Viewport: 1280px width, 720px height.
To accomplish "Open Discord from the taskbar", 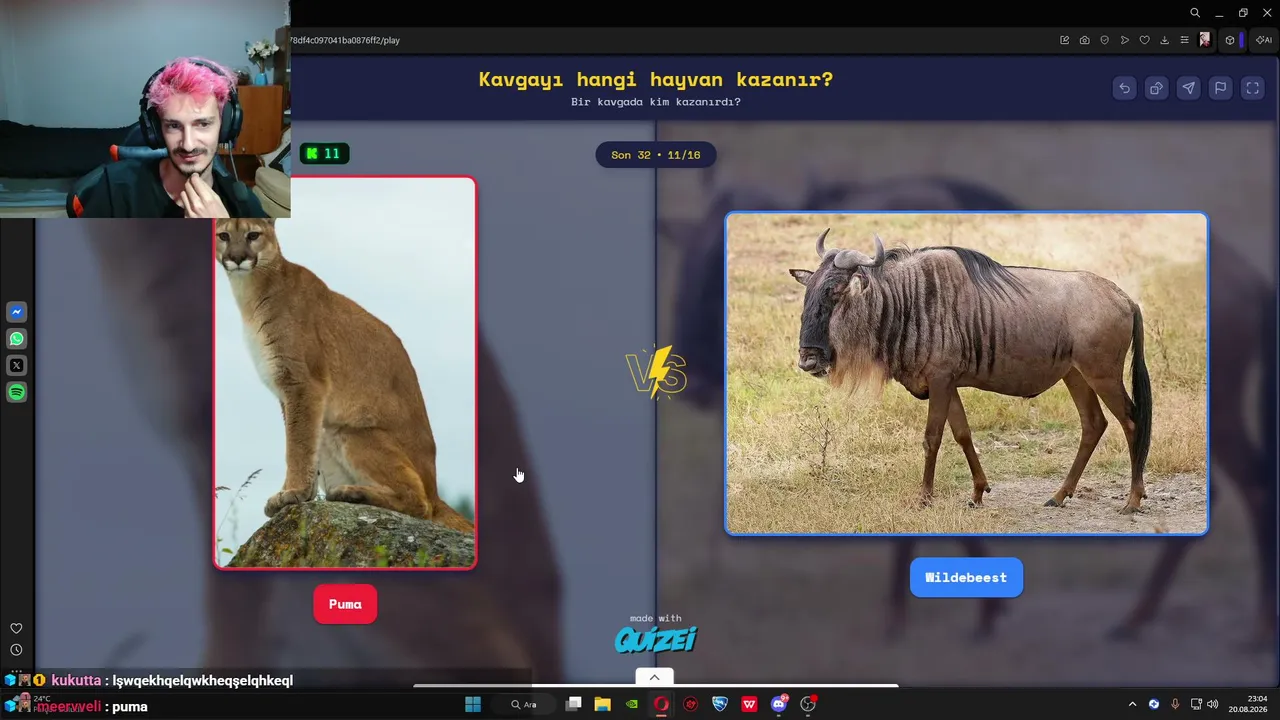I will 779,704.
